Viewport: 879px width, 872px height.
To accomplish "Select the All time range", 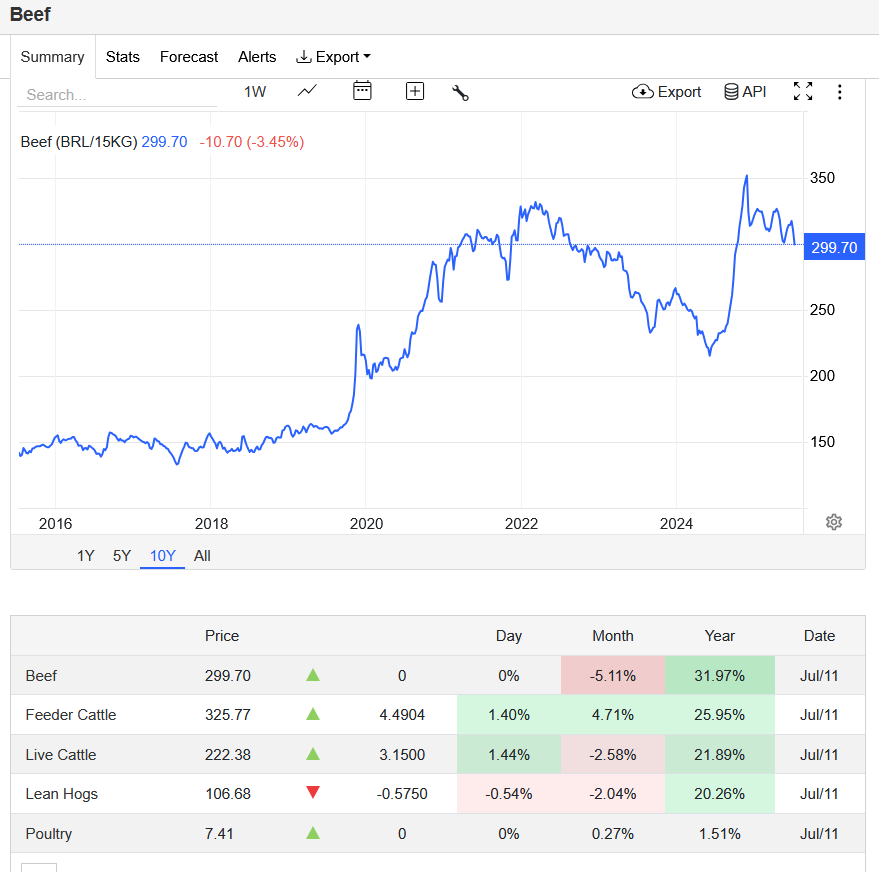I will 202,556.
